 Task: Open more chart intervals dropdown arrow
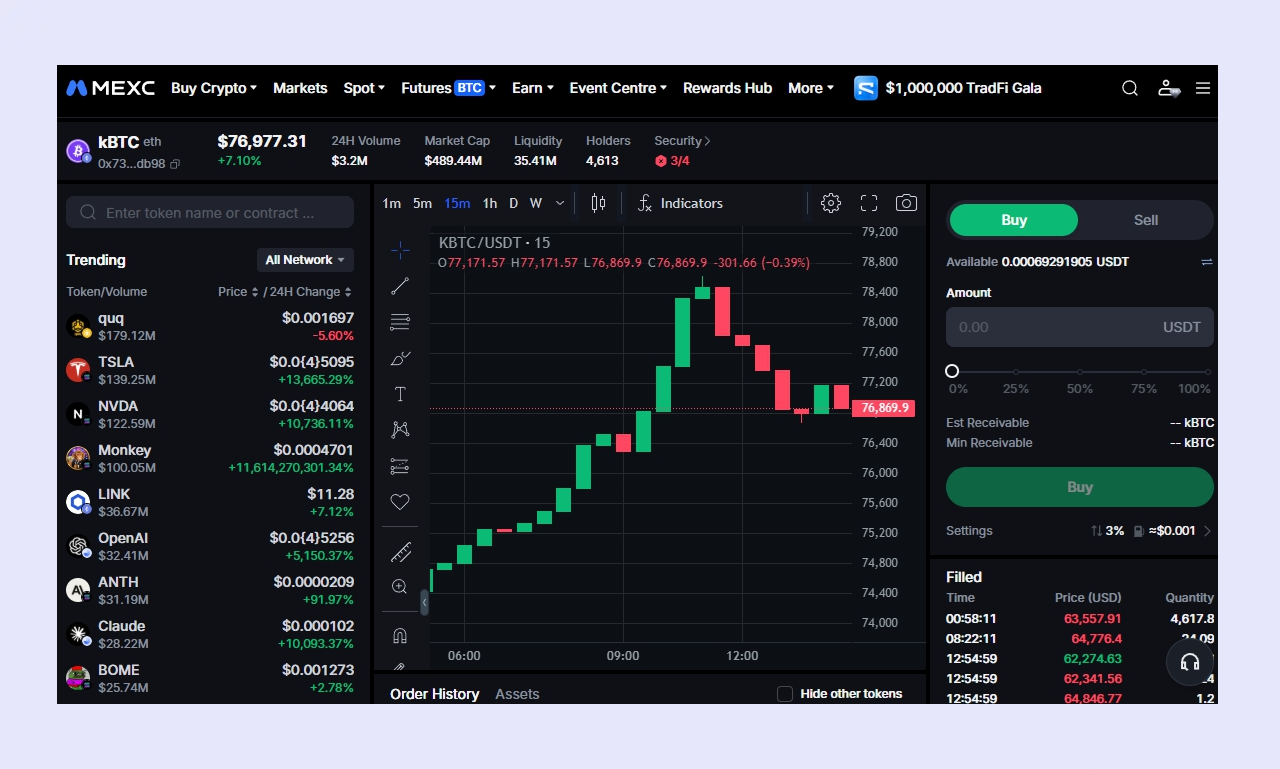560,203
